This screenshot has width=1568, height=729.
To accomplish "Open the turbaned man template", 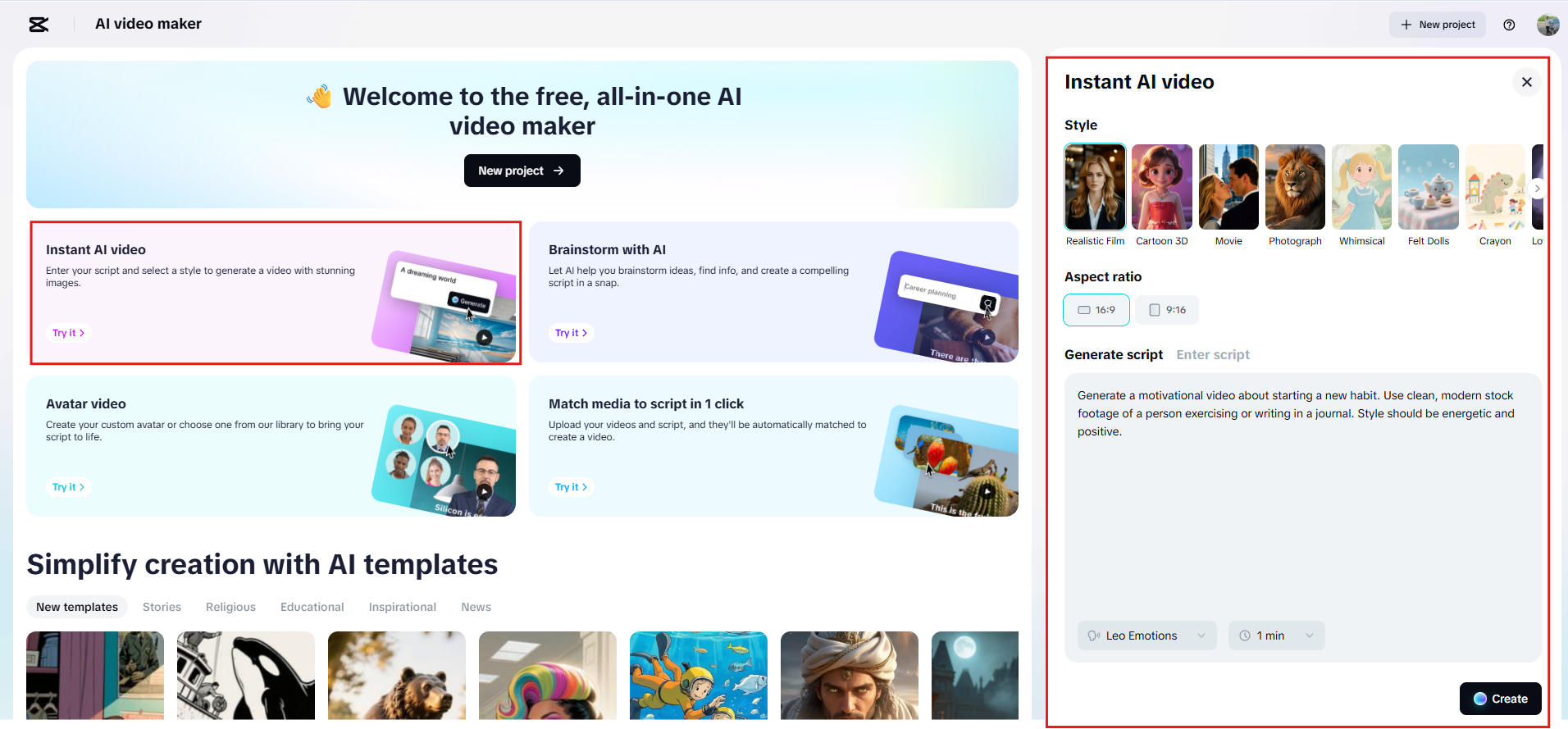I will [x=850, y=676].
